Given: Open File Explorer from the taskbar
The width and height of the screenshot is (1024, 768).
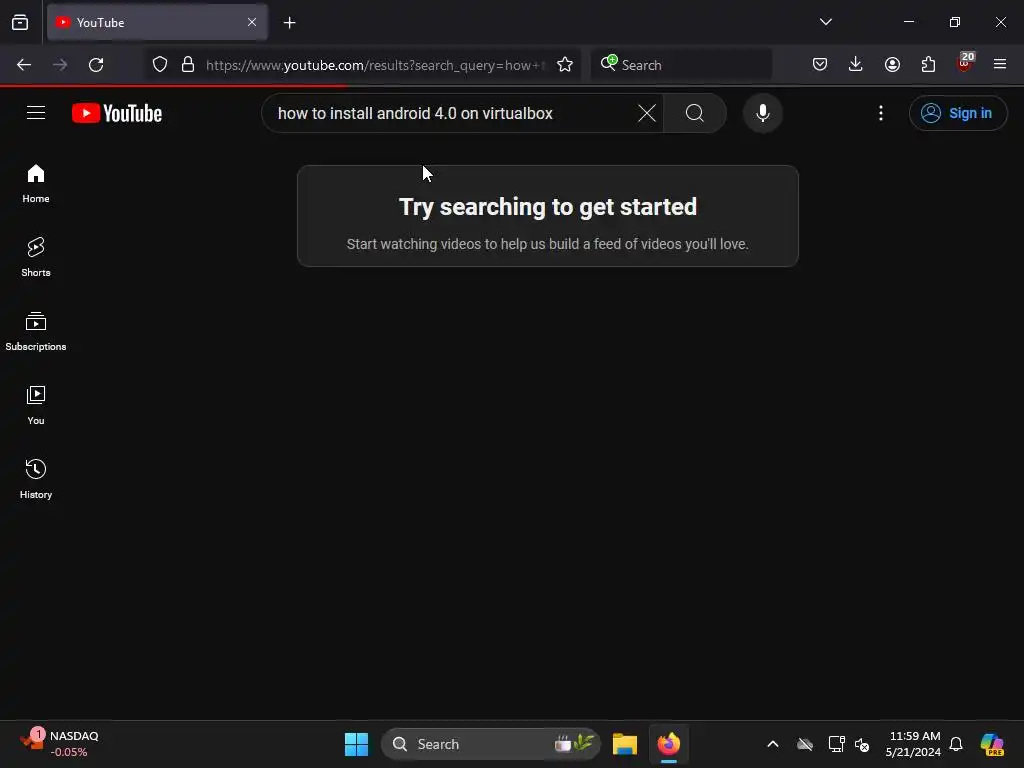Looking at the screenshot, I should [x=624, y=744].
